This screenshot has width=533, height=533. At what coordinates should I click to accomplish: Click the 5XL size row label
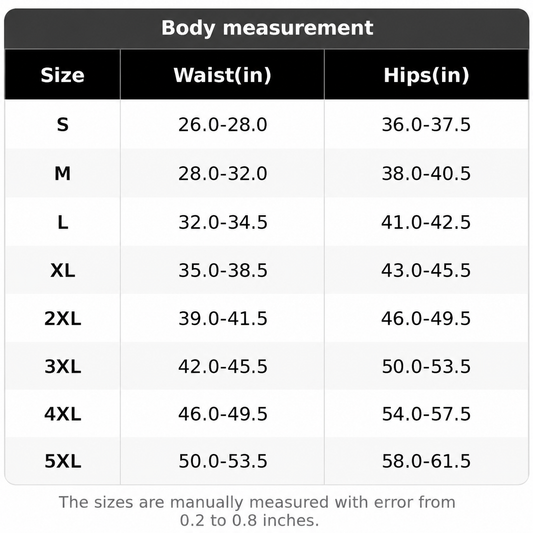pos(63,462)
